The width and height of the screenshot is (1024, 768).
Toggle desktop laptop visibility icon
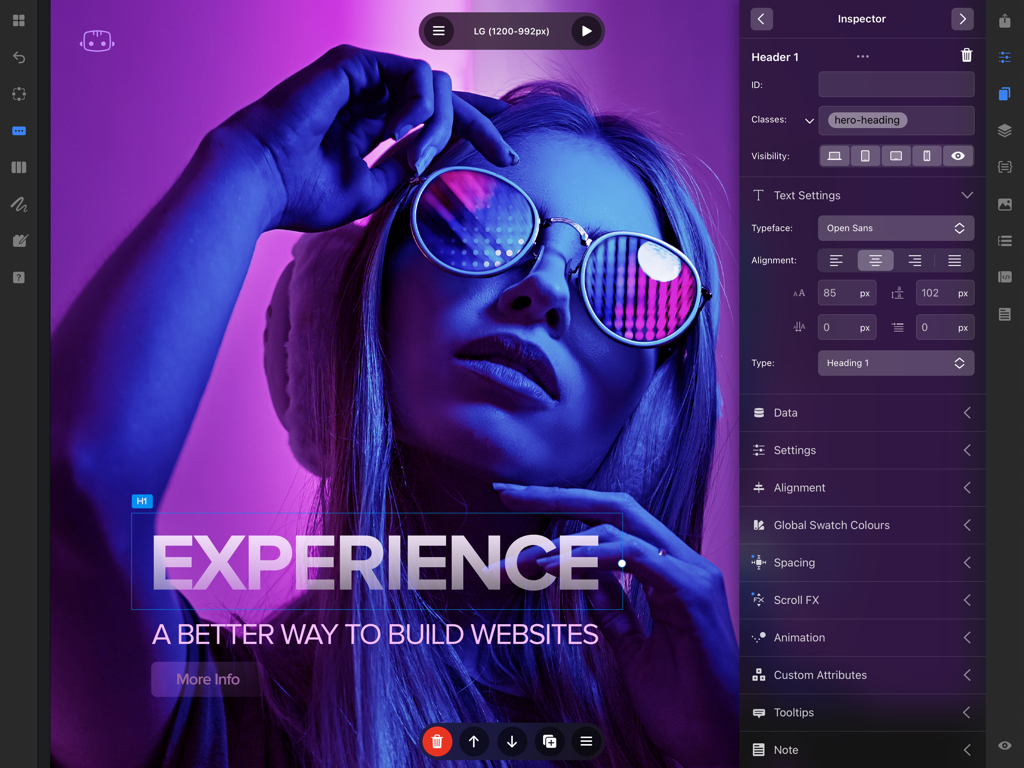pyautogui.click(x=834, y=156)
